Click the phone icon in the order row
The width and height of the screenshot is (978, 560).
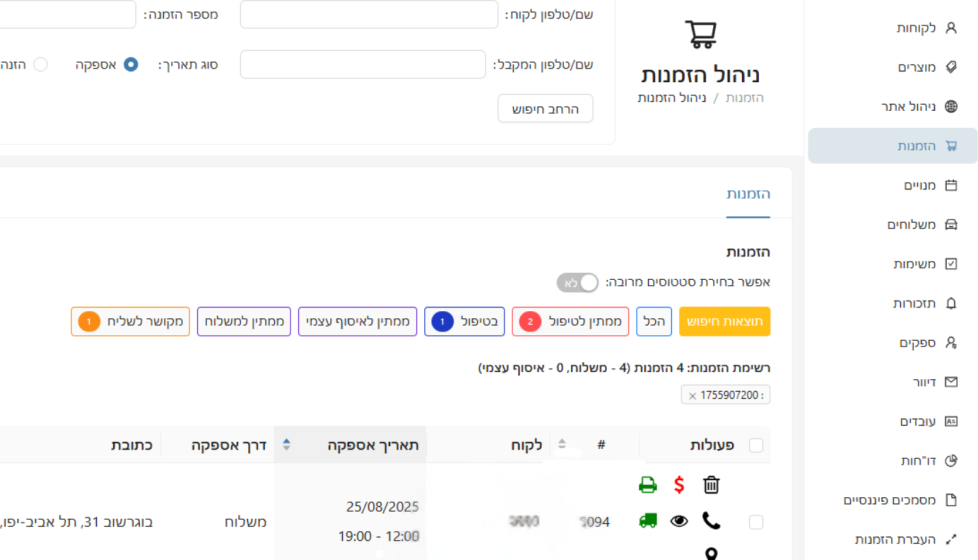711,521
